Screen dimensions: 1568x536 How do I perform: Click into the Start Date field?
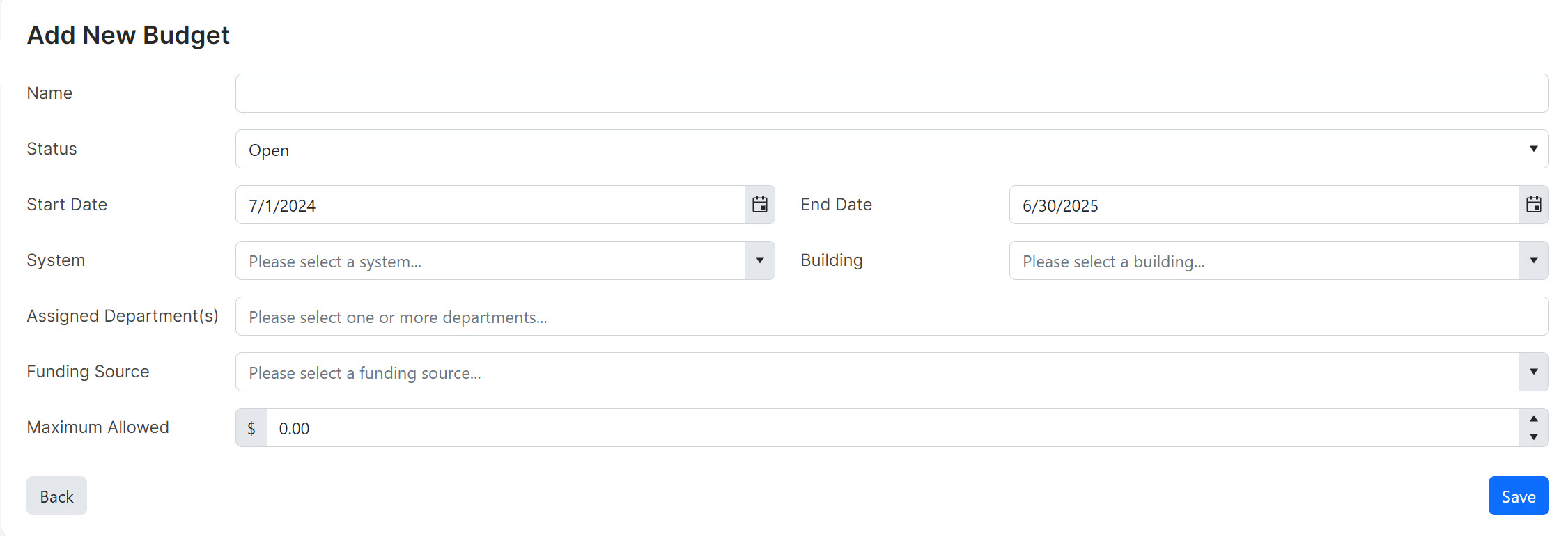pyautogui.click(x=490, y=205)
